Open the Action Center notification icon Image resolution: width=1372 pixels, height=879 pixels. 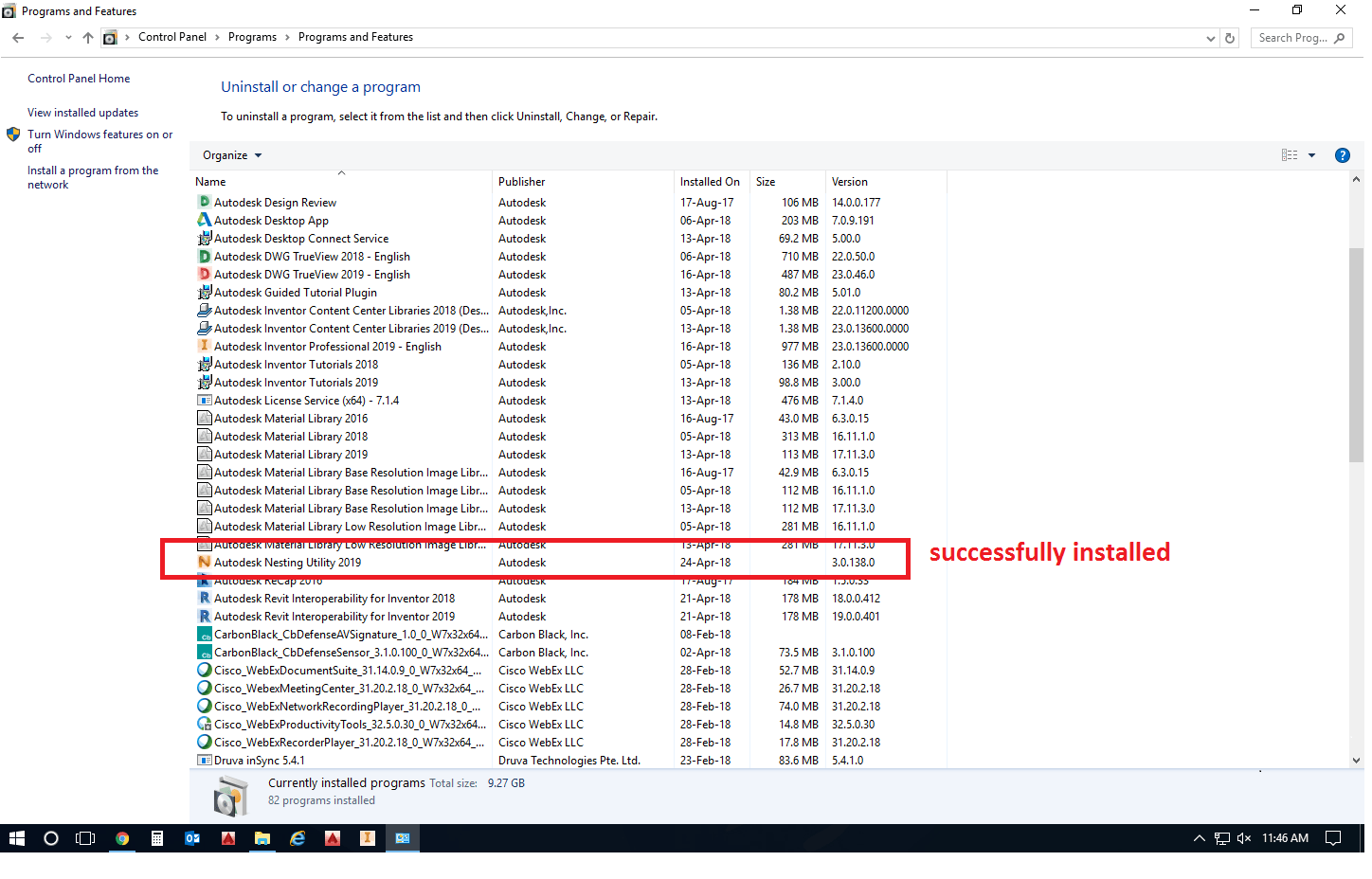tap(1333, 838)
